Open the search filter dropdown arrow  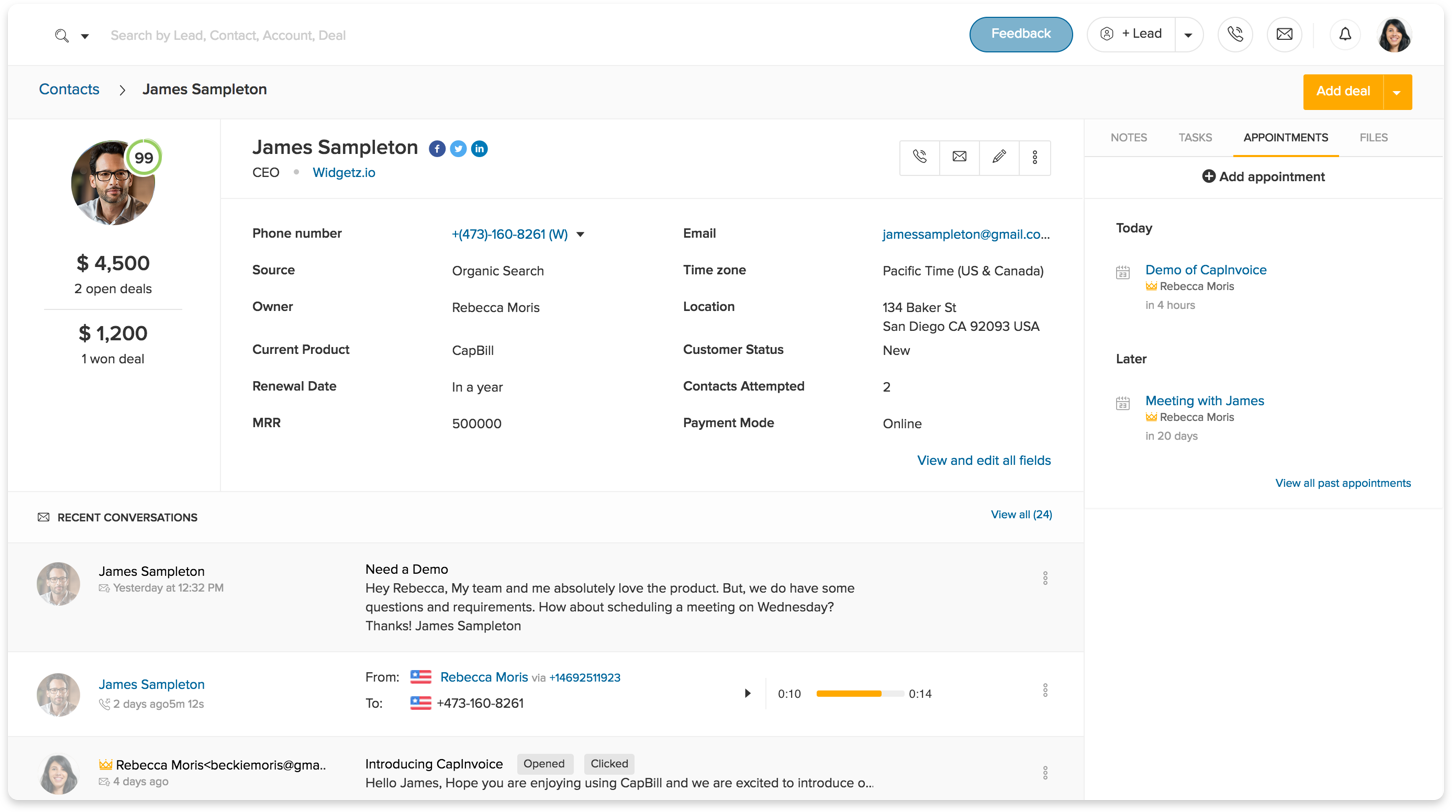[85, 36]
